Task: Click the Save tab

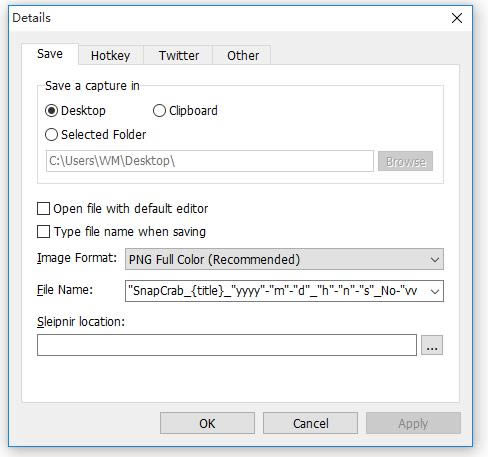Action: (50, 54)
